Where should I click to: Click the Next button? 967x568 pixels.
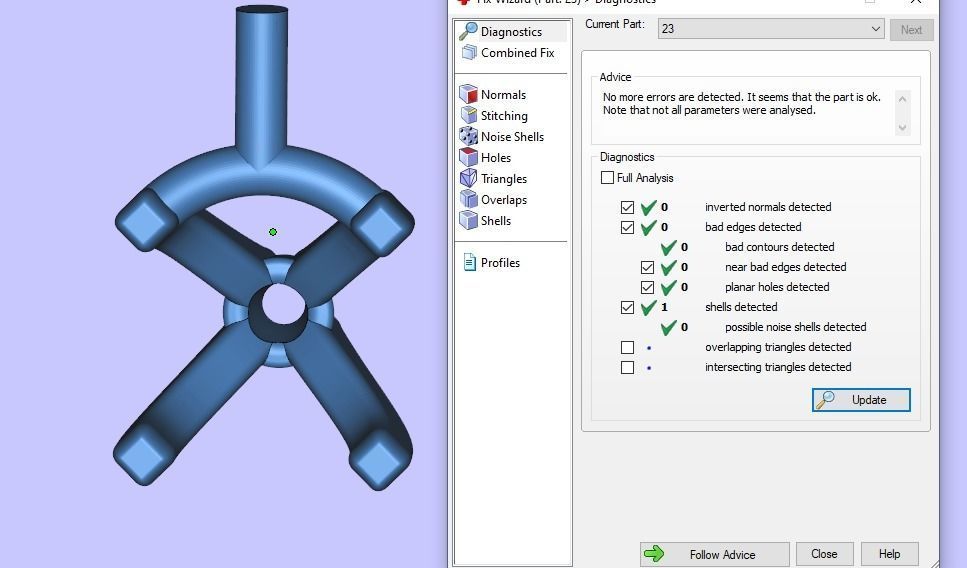911,30
